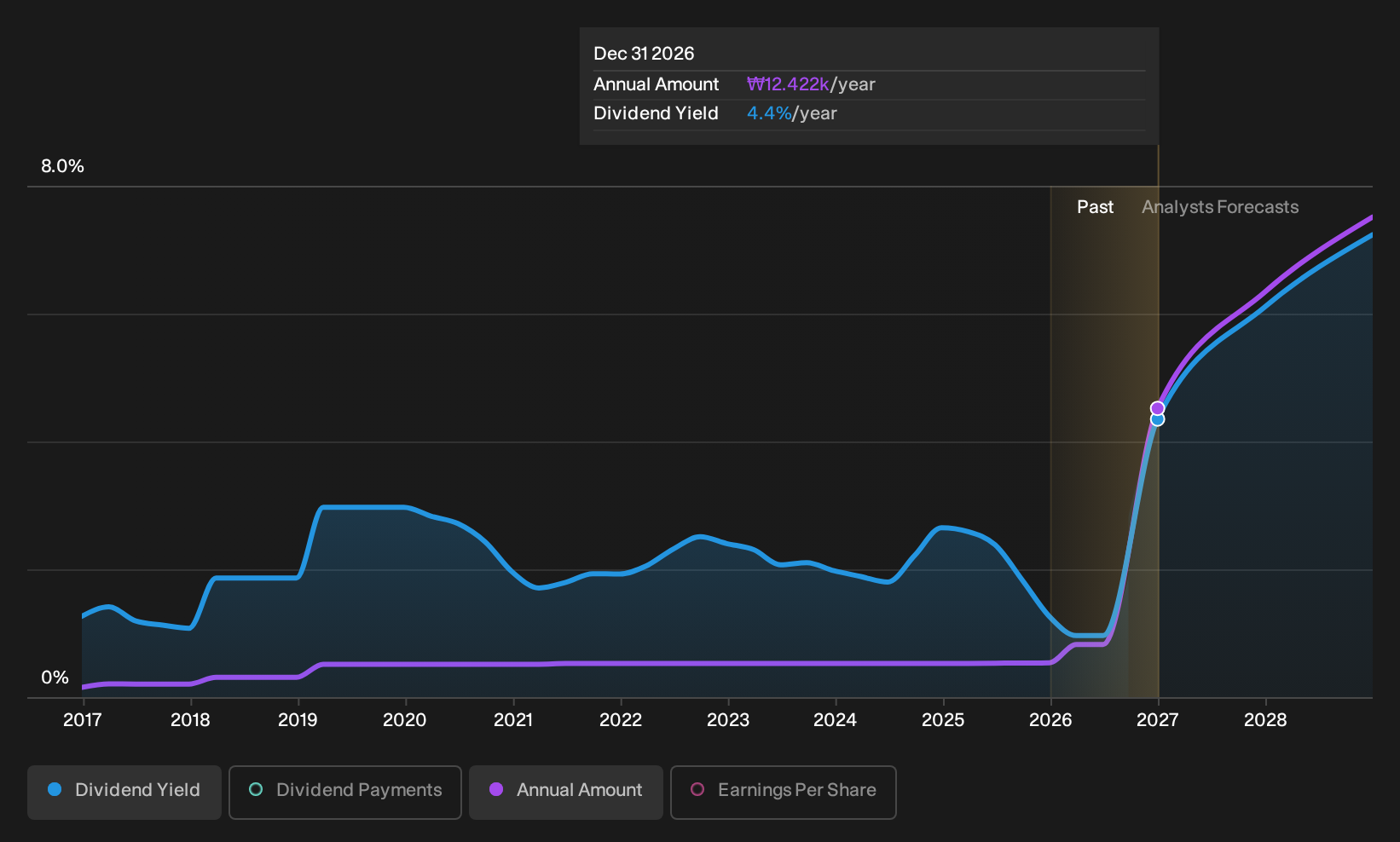1400x842 pixels.
Task: Click the 2024 x-axis label
Action: 836,720
